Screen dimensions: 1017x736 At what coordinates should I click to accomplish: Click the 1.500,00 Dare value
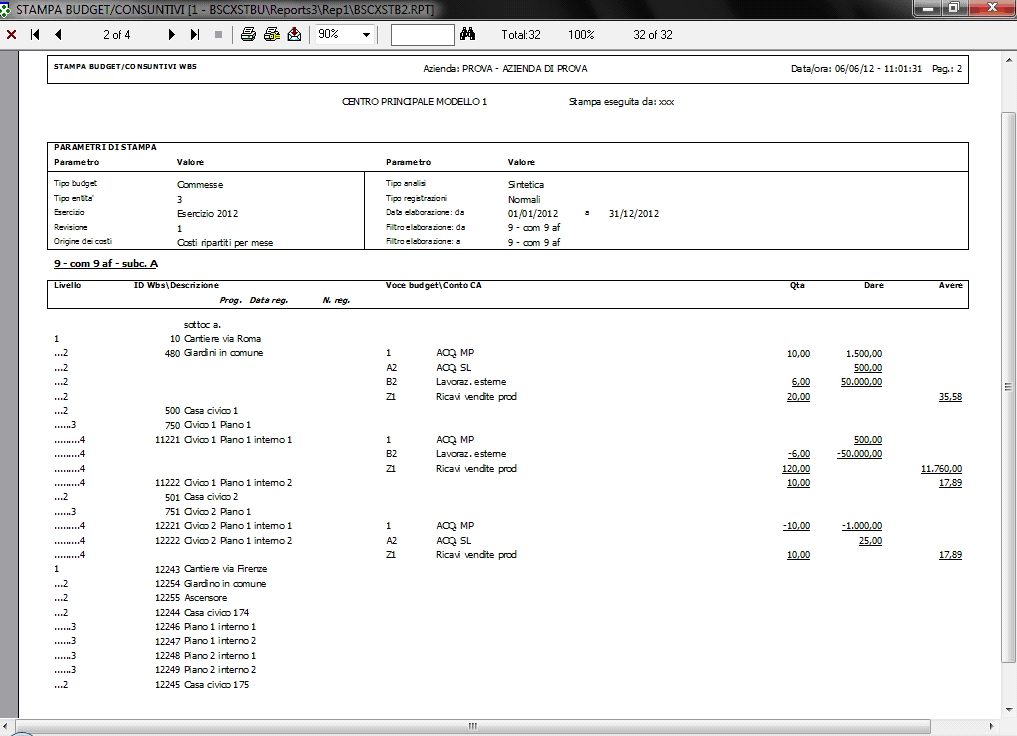(x=863, y=353)
